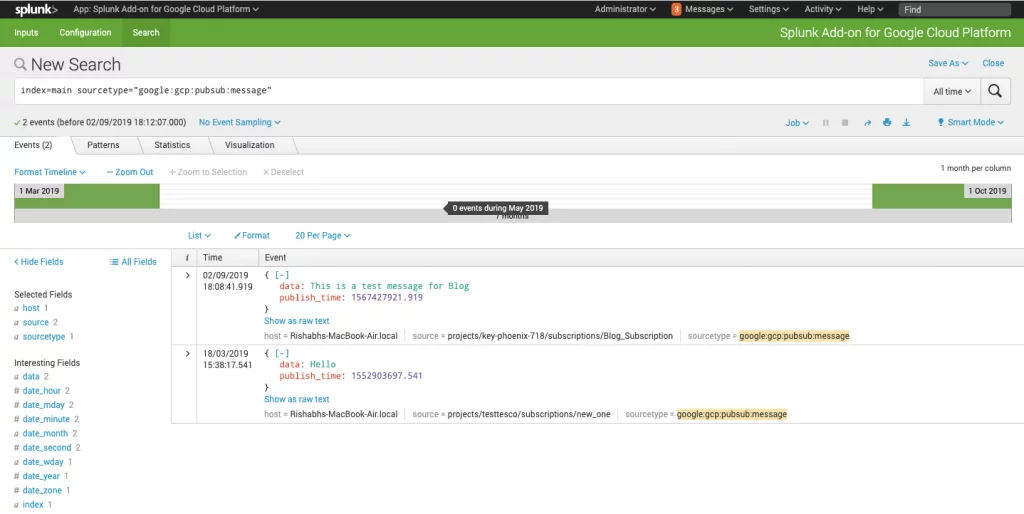Click Hide Fields
The image size is (1024, 514).
point(39,262)
